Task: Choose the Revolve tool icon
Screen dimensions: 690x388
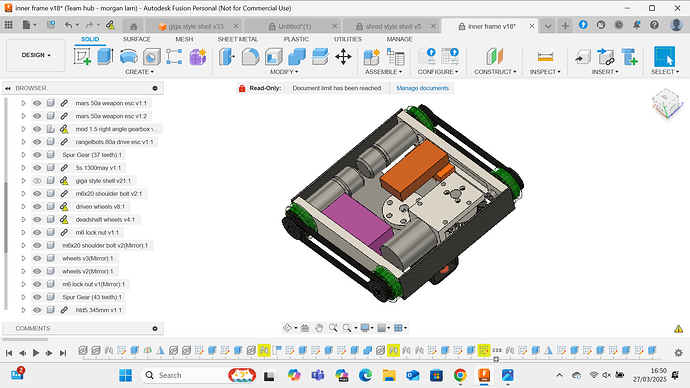Action: (x=128, y=57)
